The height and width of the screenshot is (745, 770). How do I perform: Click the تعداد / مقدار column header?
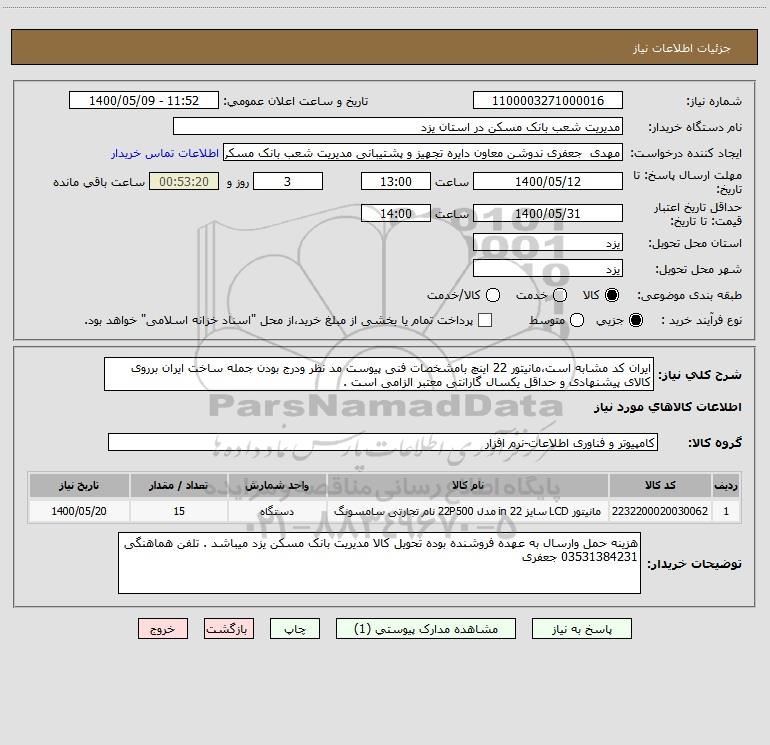179,485
